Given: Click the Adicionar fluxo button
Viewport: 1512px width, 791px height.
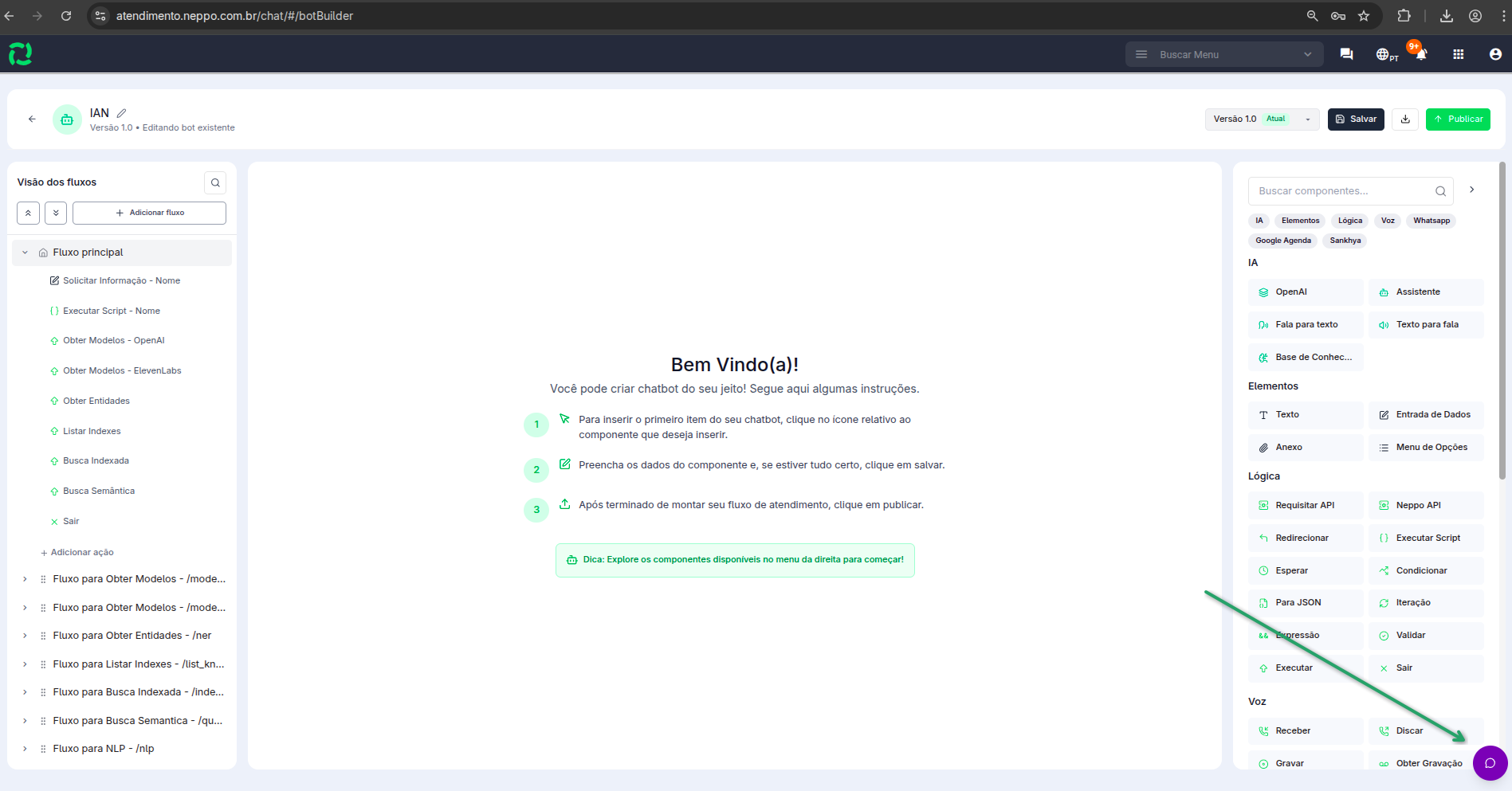Looking at the screenshot, I should tap(150, 213).
